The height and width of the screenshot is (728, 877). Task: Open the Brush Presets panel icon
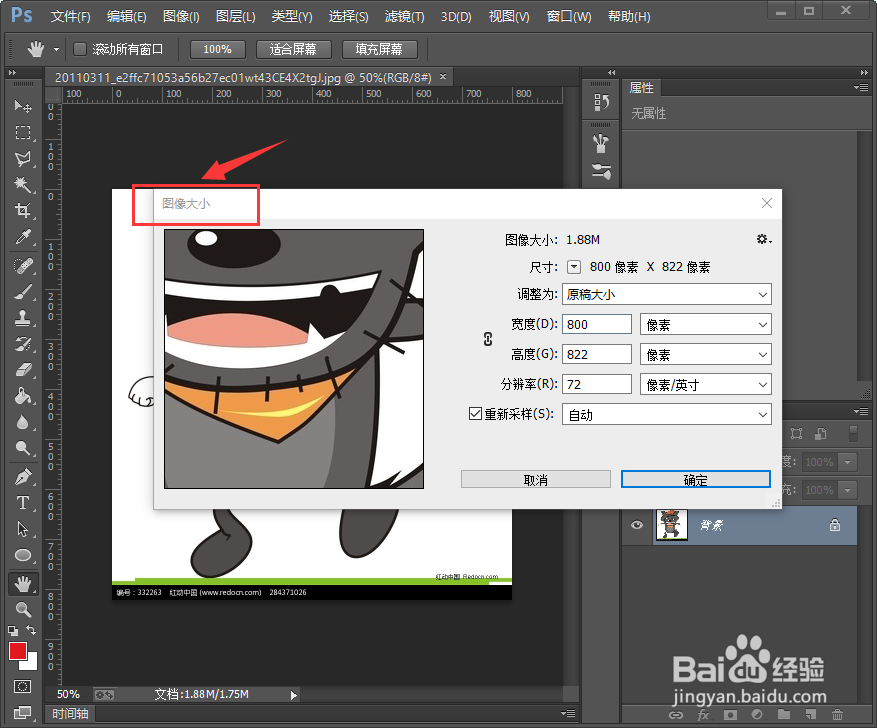(601, 171)
